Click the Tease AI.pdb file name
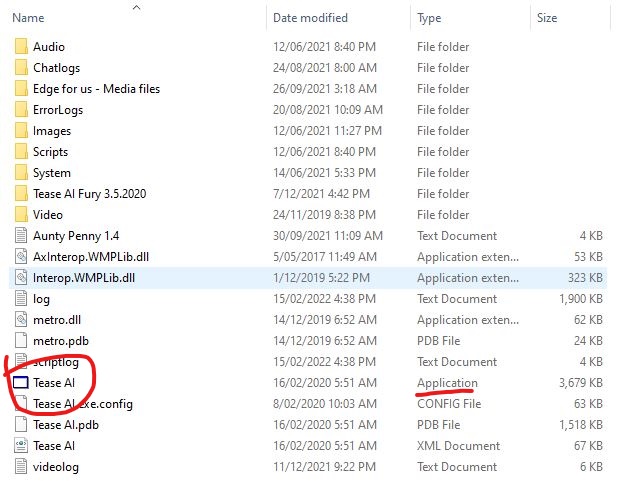 point(66,425)
